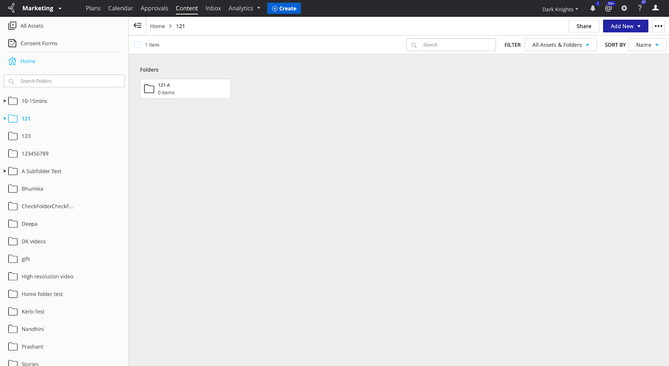Click the folder icon for Kerb-Test

[x=13, y=311]
